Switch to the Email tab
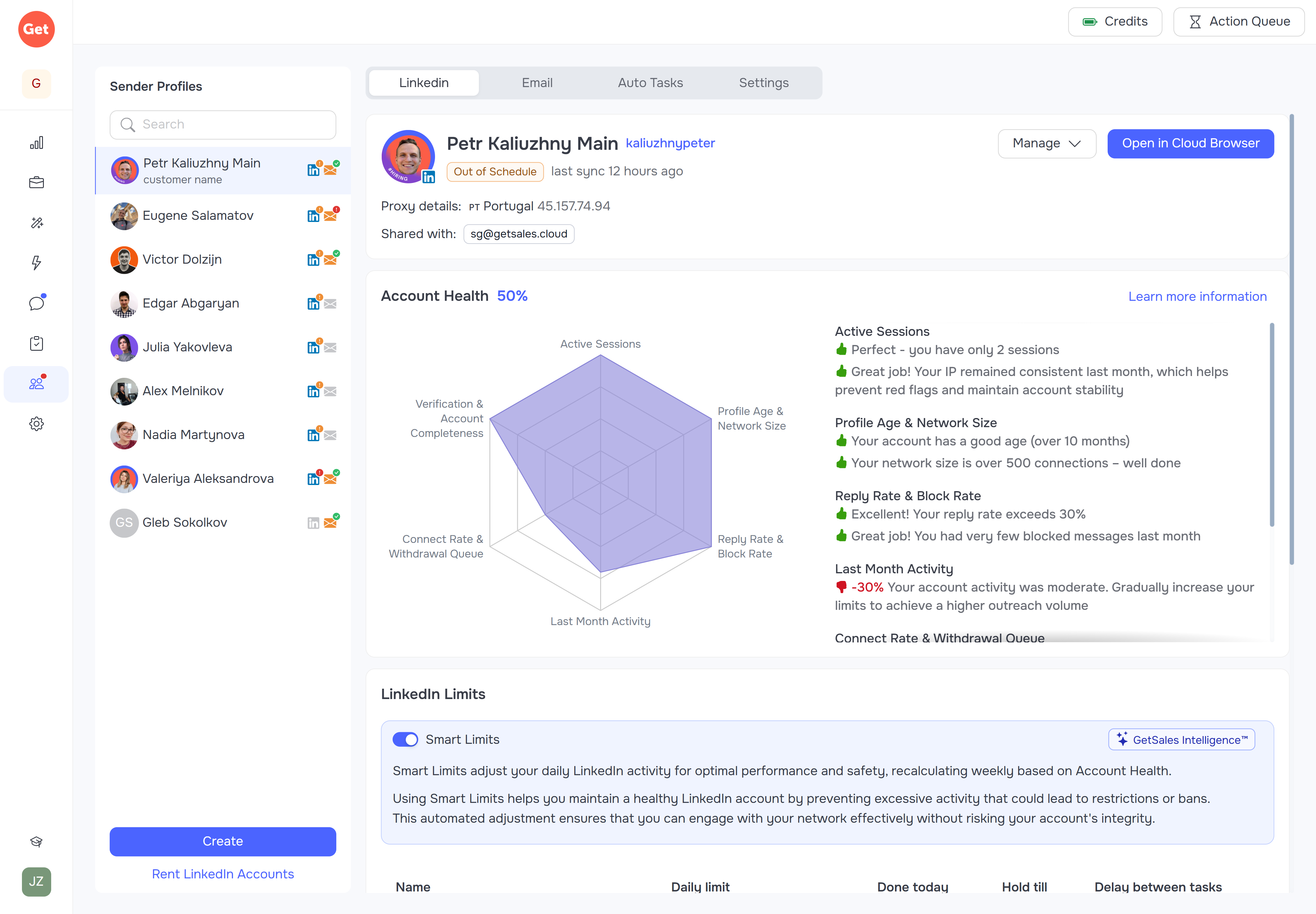 tap(537, 83)
